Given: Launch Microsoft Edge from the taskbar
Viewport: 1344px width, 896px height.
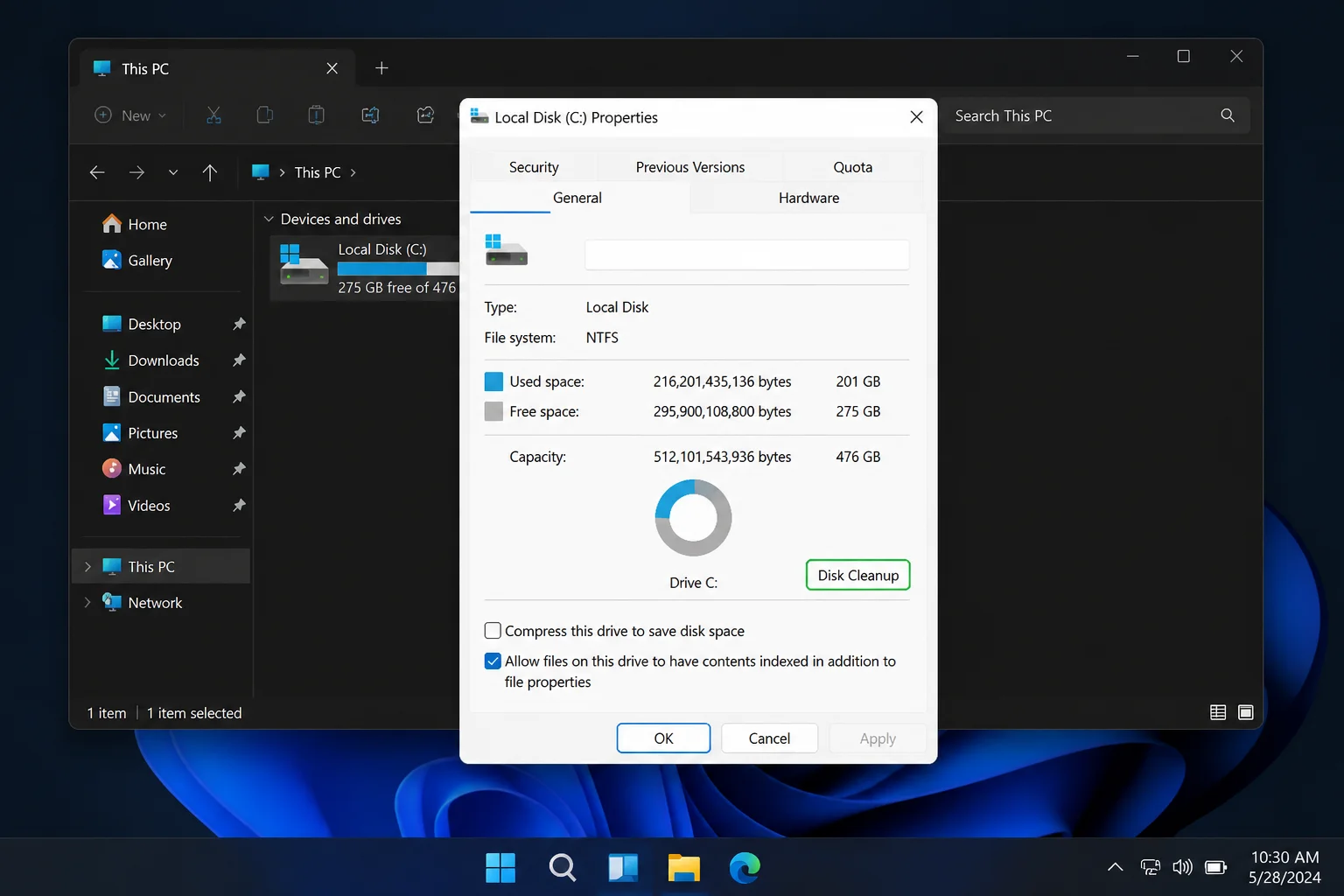Looking at the screenshot, I should pos(745,867).
